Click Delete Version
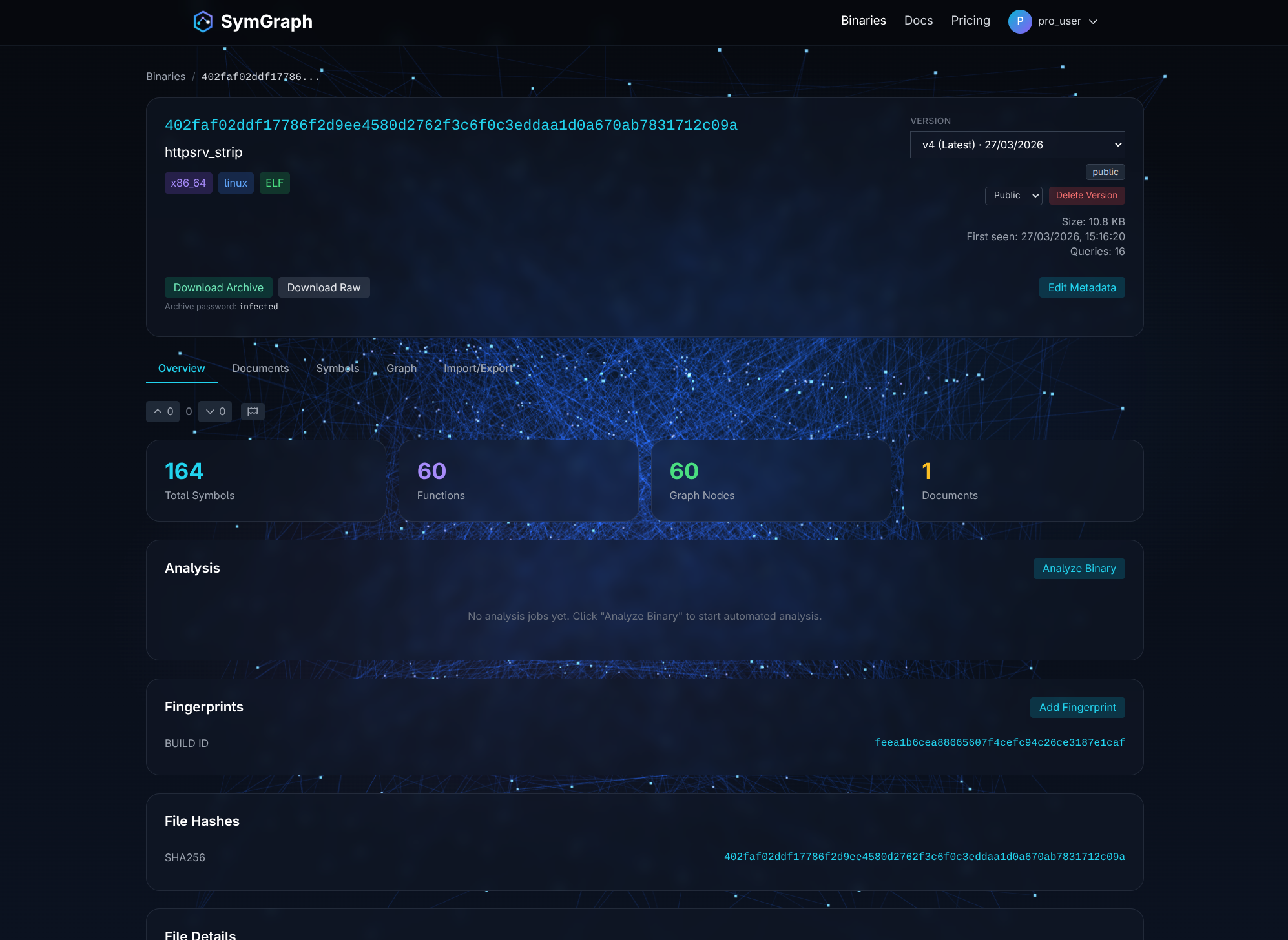Image resolution: width=1288 pixels, height=940 pixels. tap(1086, 195)
